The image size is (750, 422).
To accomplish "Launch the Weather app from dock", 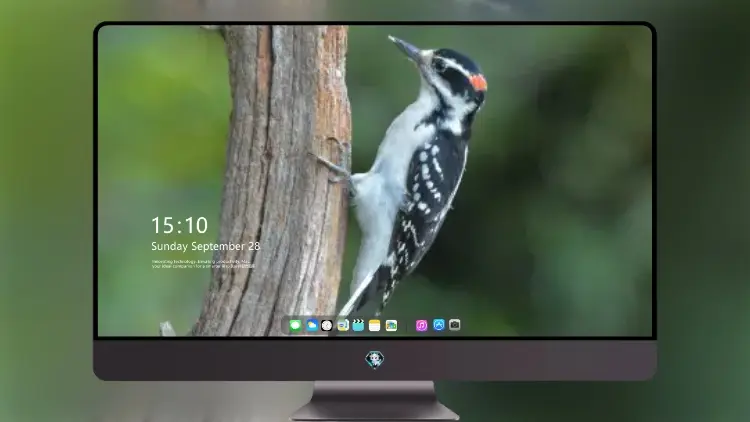I will click(x=311, y=325).
